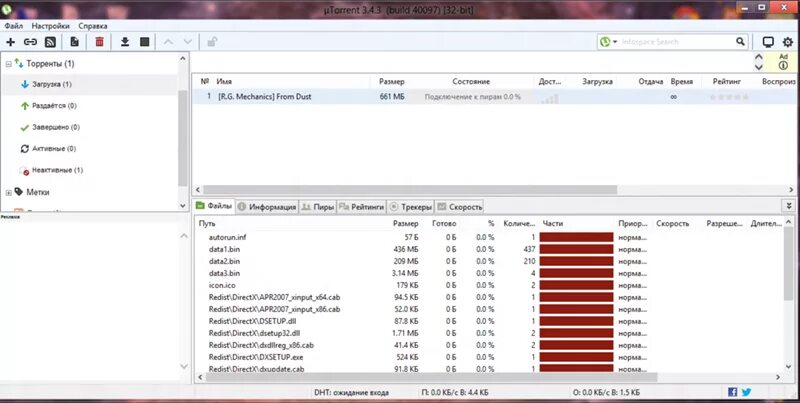This screenshot has width=800, height=403.
Task: Open preferences gear icon
Action: pyautogui.click(x=788, y=42)
